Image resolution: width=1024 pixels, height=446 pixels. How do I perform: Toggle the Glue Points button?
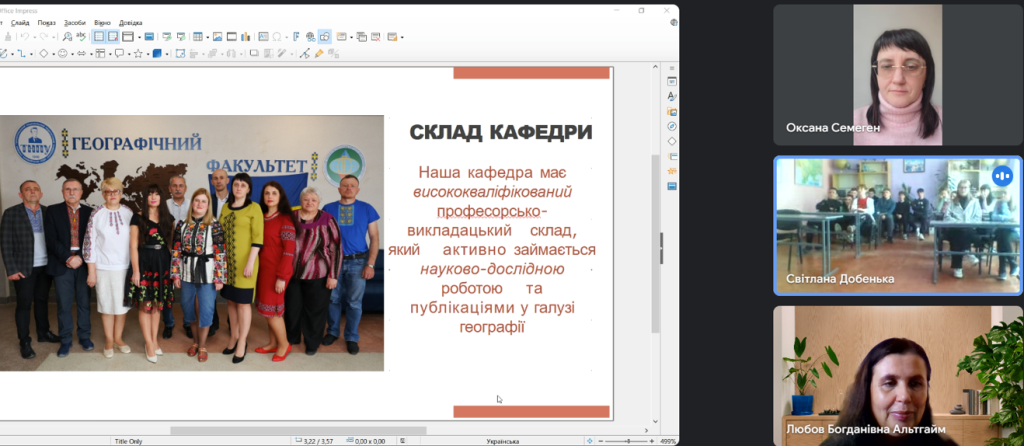point(319,54)
